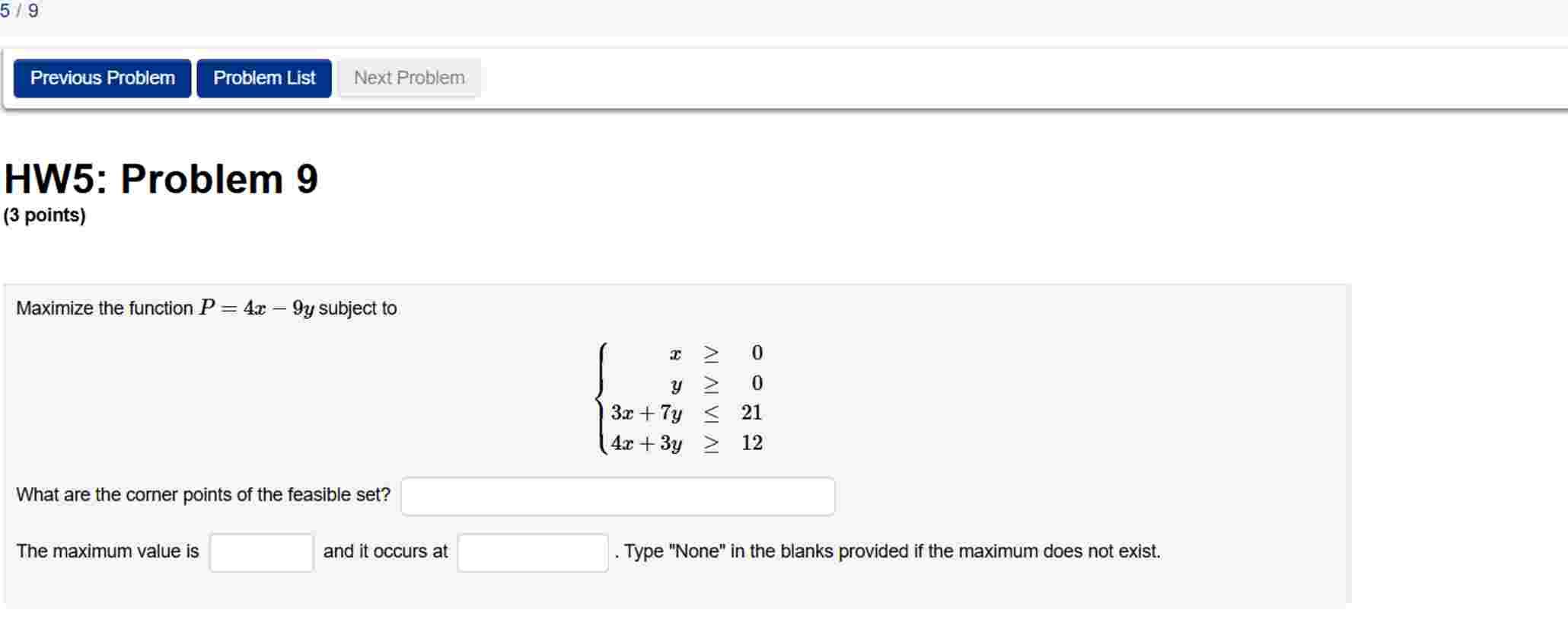
Task: Navigate back using Previous Problem
Action: pos(102,78)
